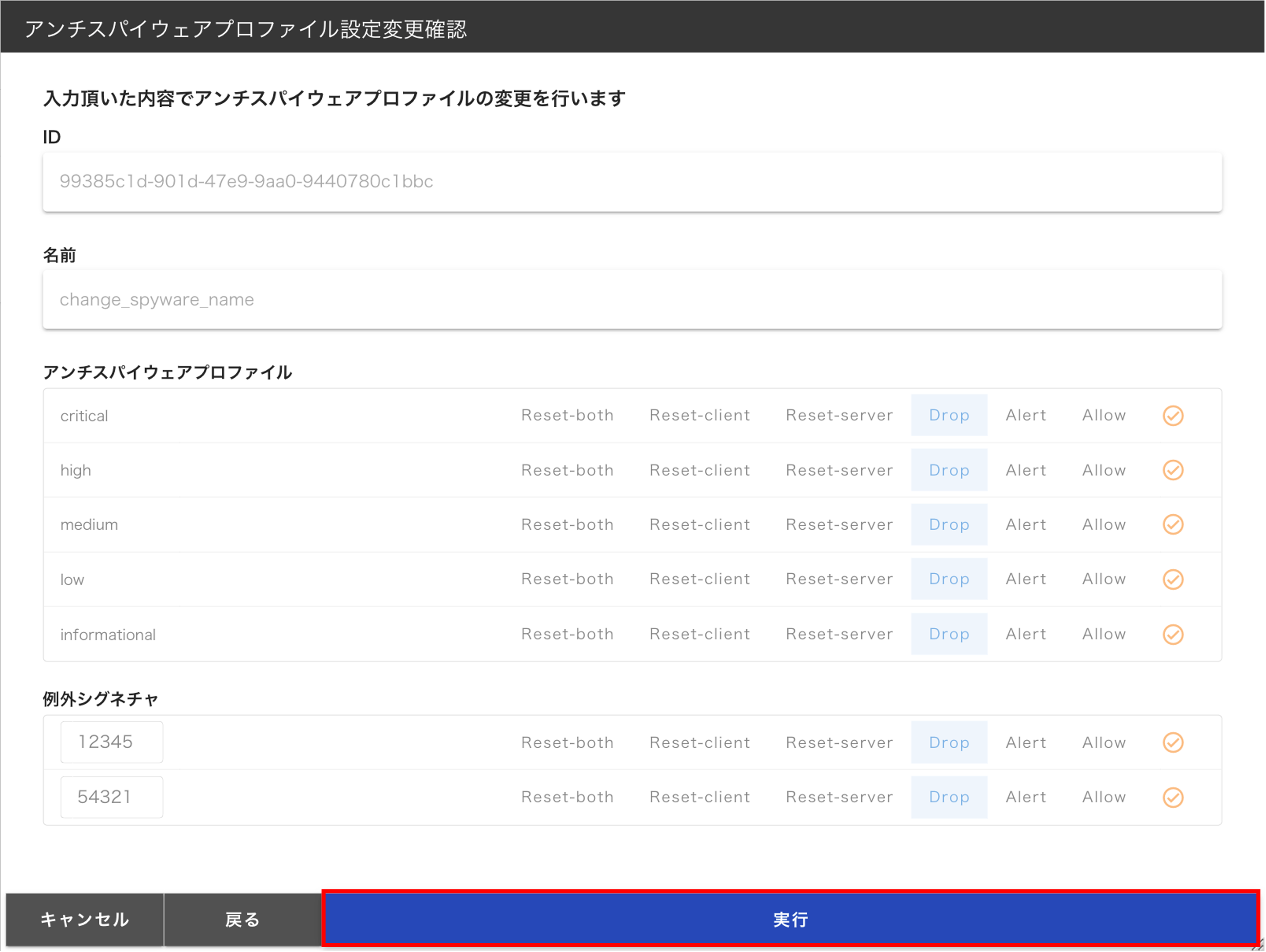The height and width of the screenshot is (952, 1266).
Task: Select Alert action for the critical severity
Action: (1026, 415)
